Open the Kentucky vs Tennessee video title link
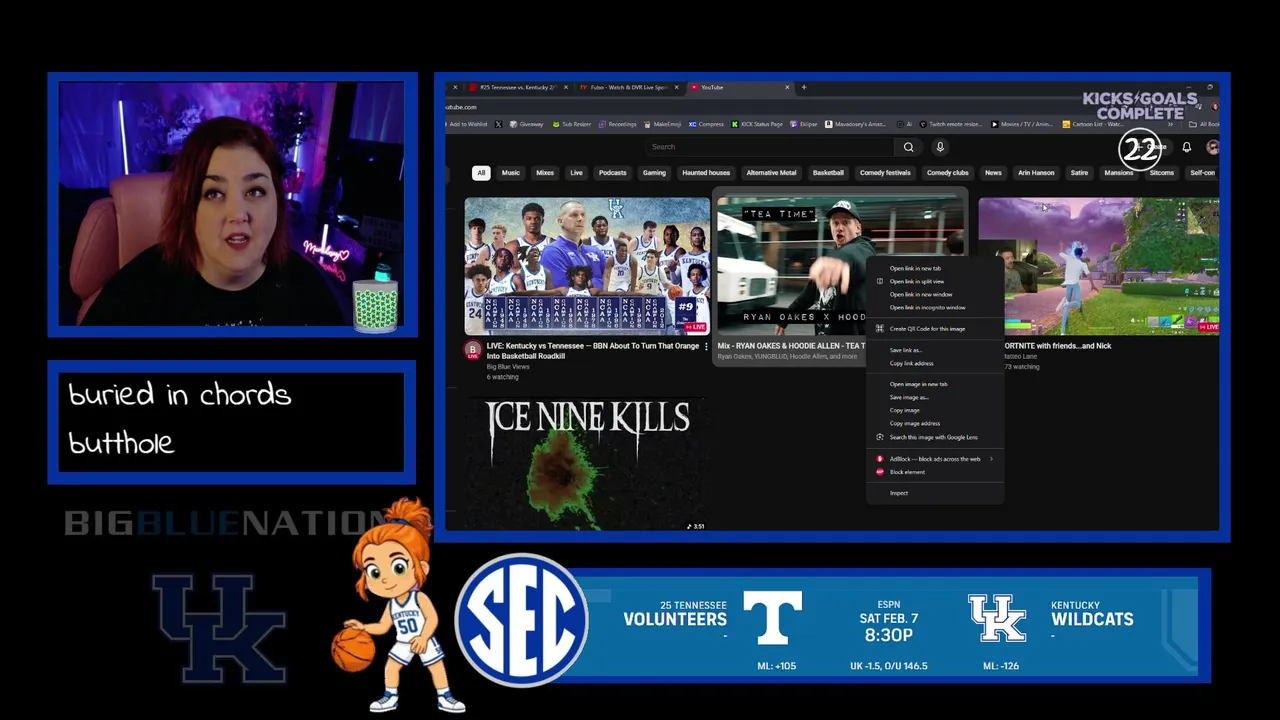 [593, 351]
